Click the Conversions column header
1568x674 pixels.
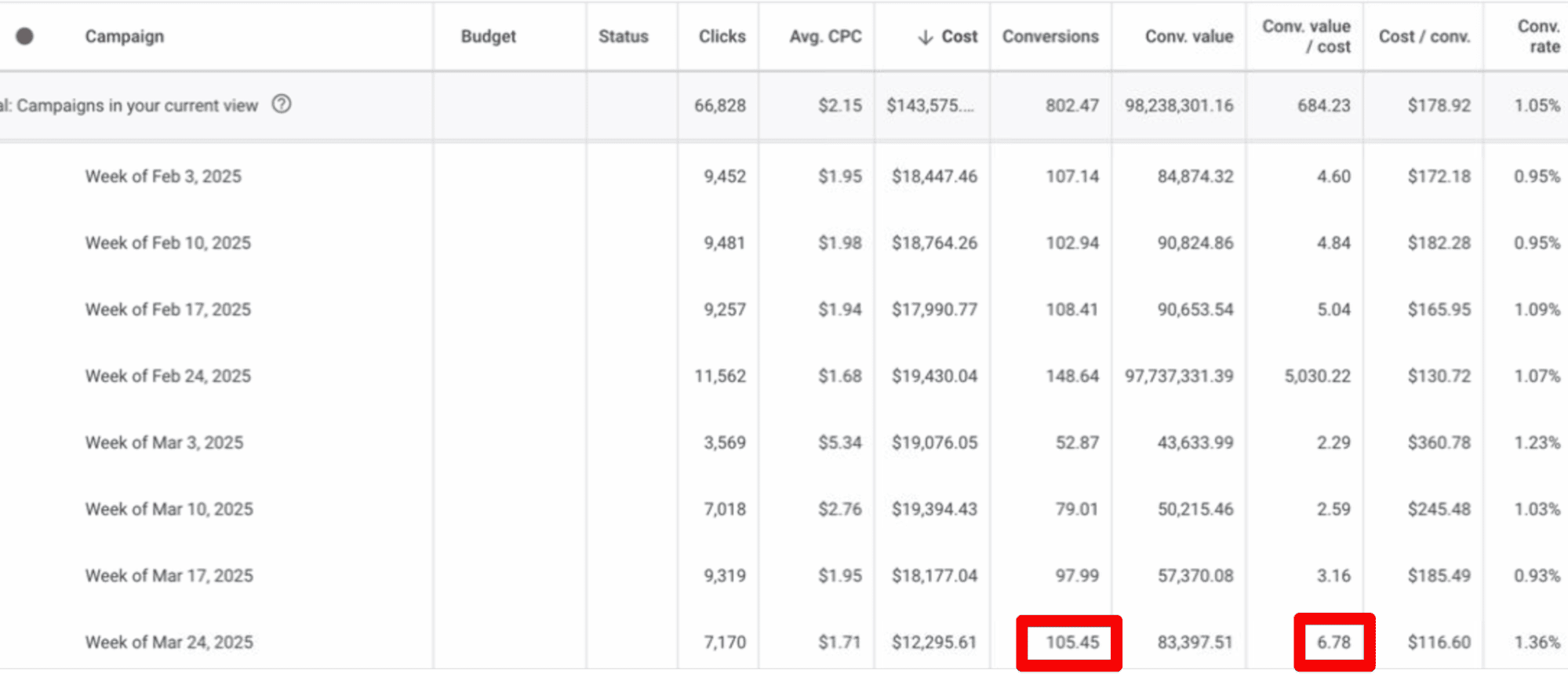1050,37
